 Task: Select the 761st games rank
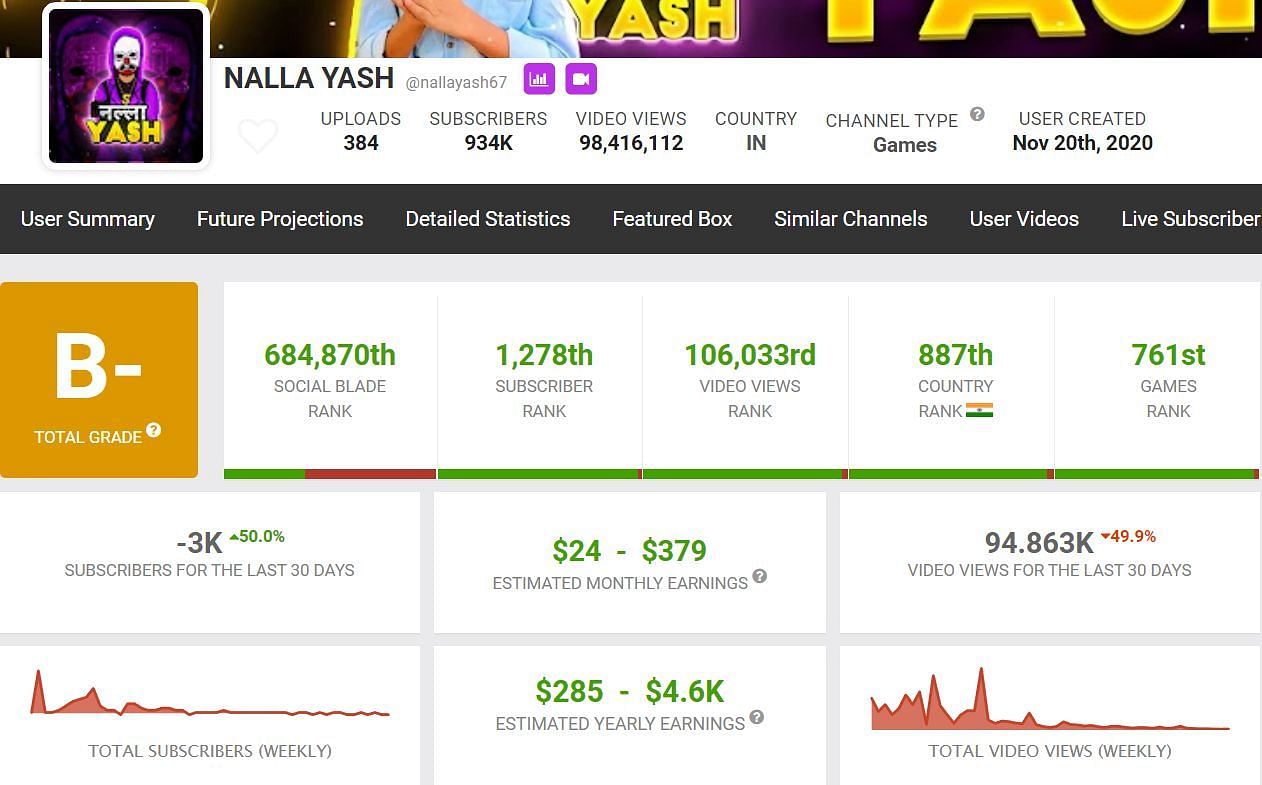tap(1168, 355)
